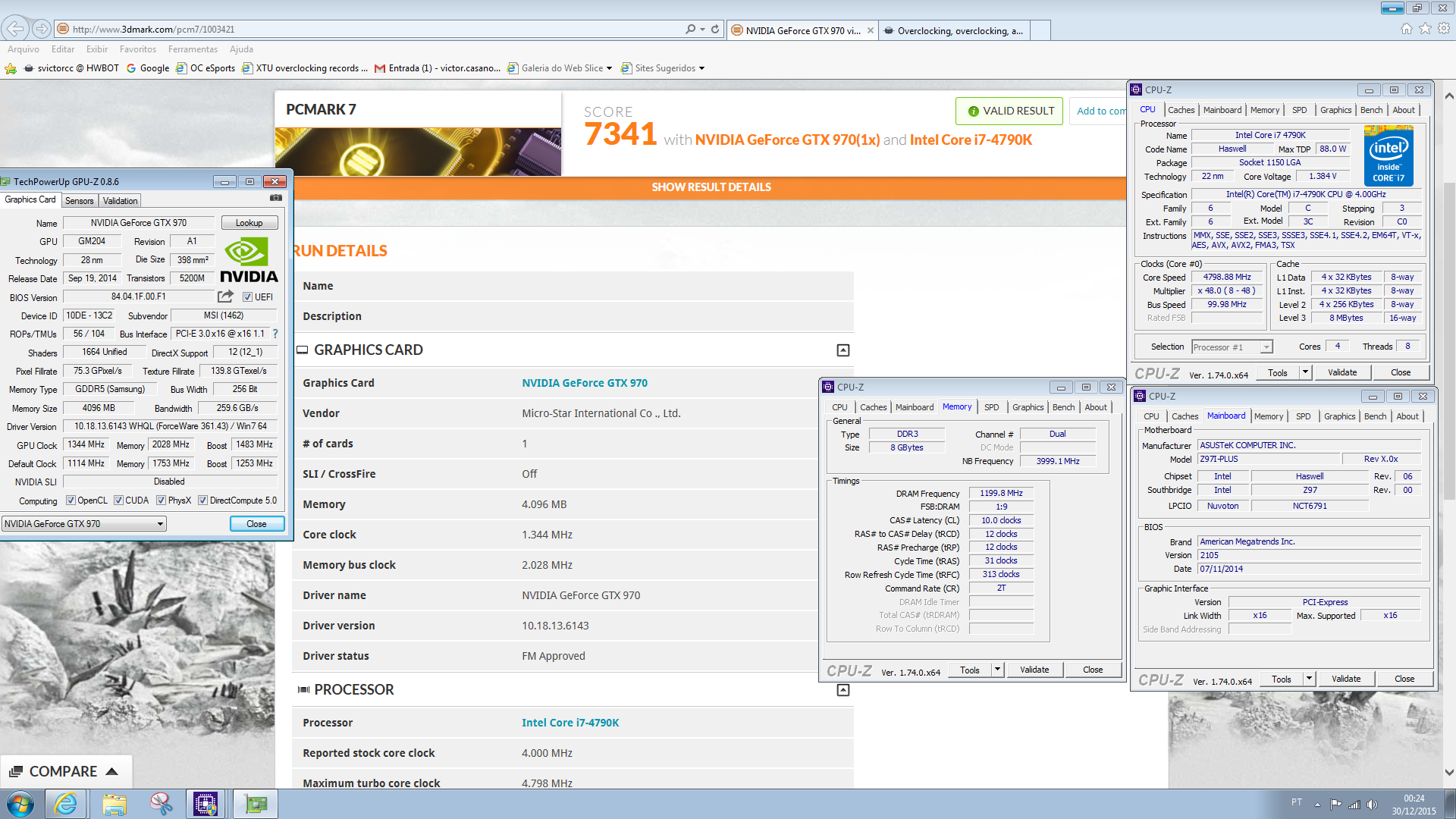Image resolution: width=1456 pixels, height=819 pixels.
Task: Click the volume speaker tray icon
Action: [1371, 805]
